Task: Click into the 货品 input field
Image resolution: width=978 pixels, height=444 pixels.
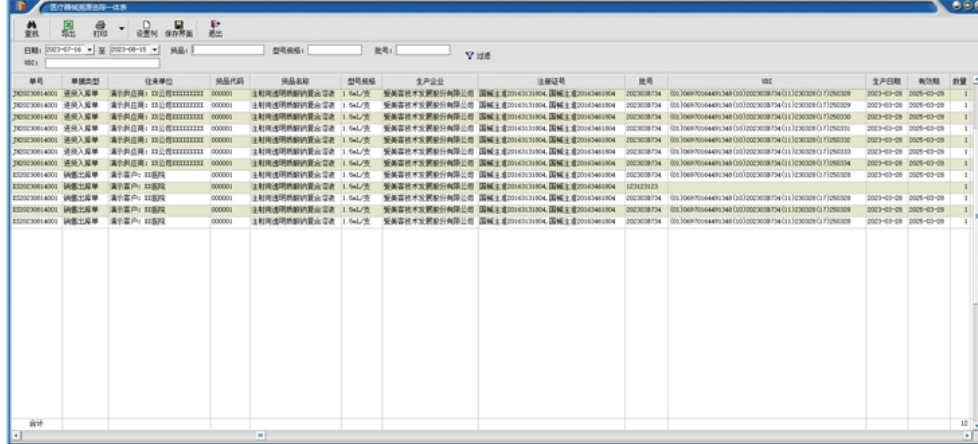Action: (x=228, y=49)
